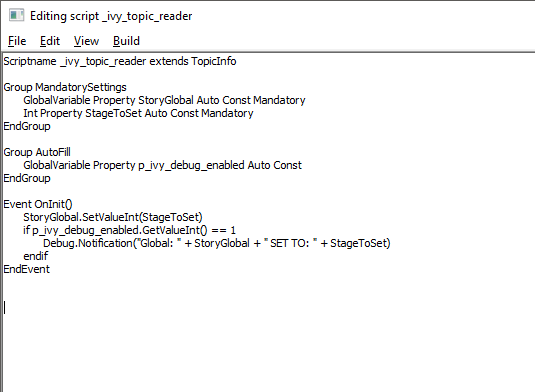Place cursor on the empty line with caret
This screenshot has height=392, width=535.
pos(5,308)
